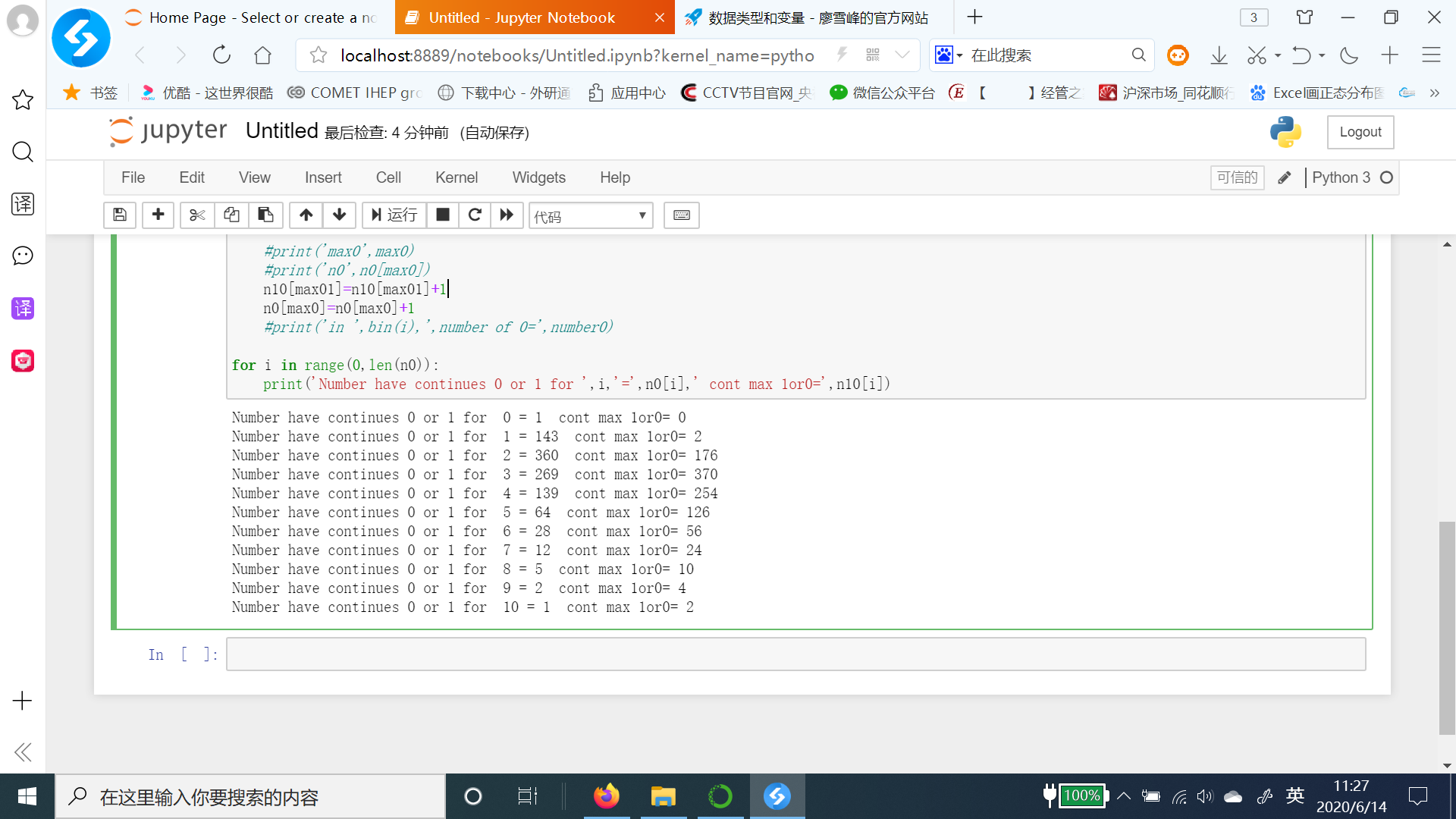Toggle night mode moon icon in browser

(x=1349, y=55)
